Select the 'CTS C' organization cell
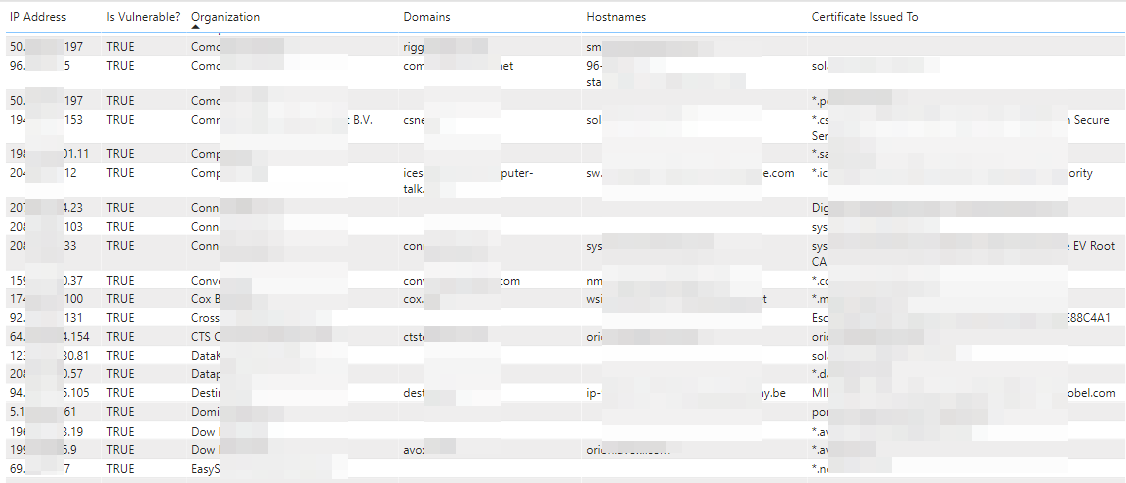 tap(205, 336)
